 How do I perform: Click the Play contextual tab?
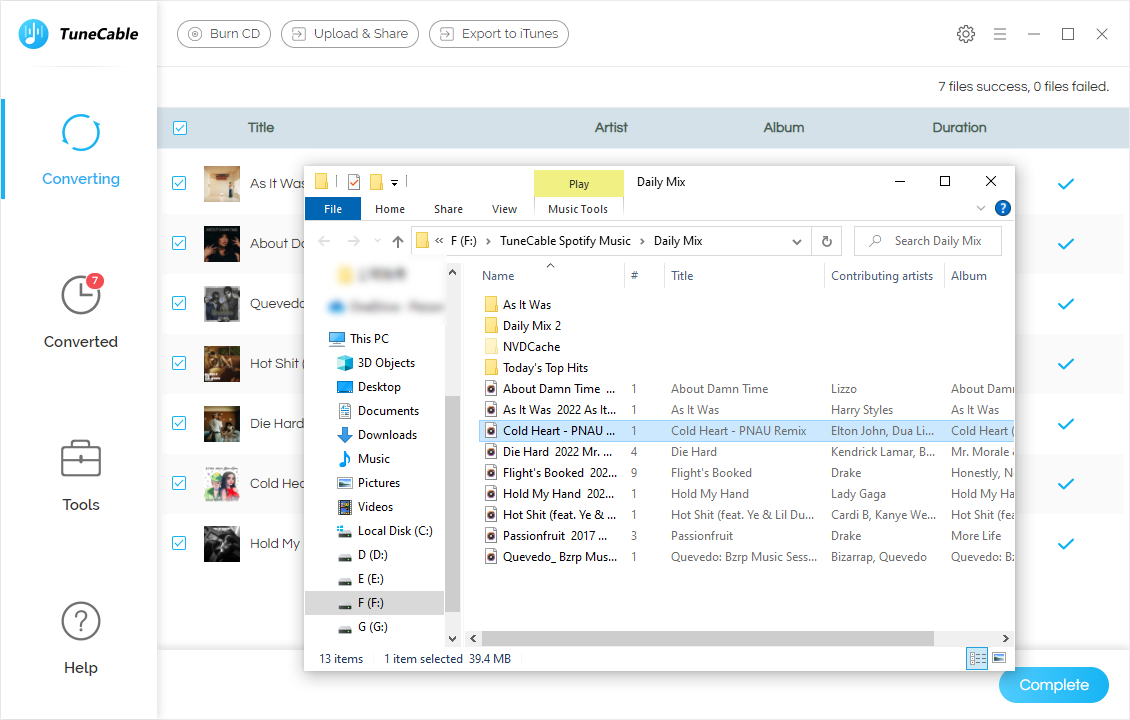click(x=579, y=184)
